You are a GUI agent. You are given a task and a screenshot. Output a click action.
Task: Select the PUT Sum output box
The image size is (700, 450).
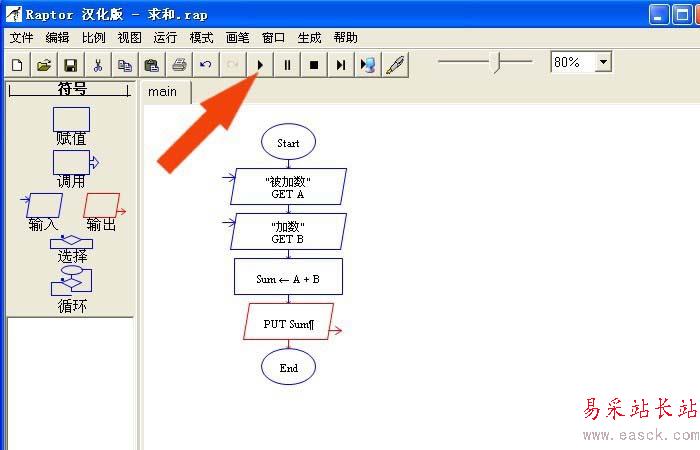[x=288, y=322]
